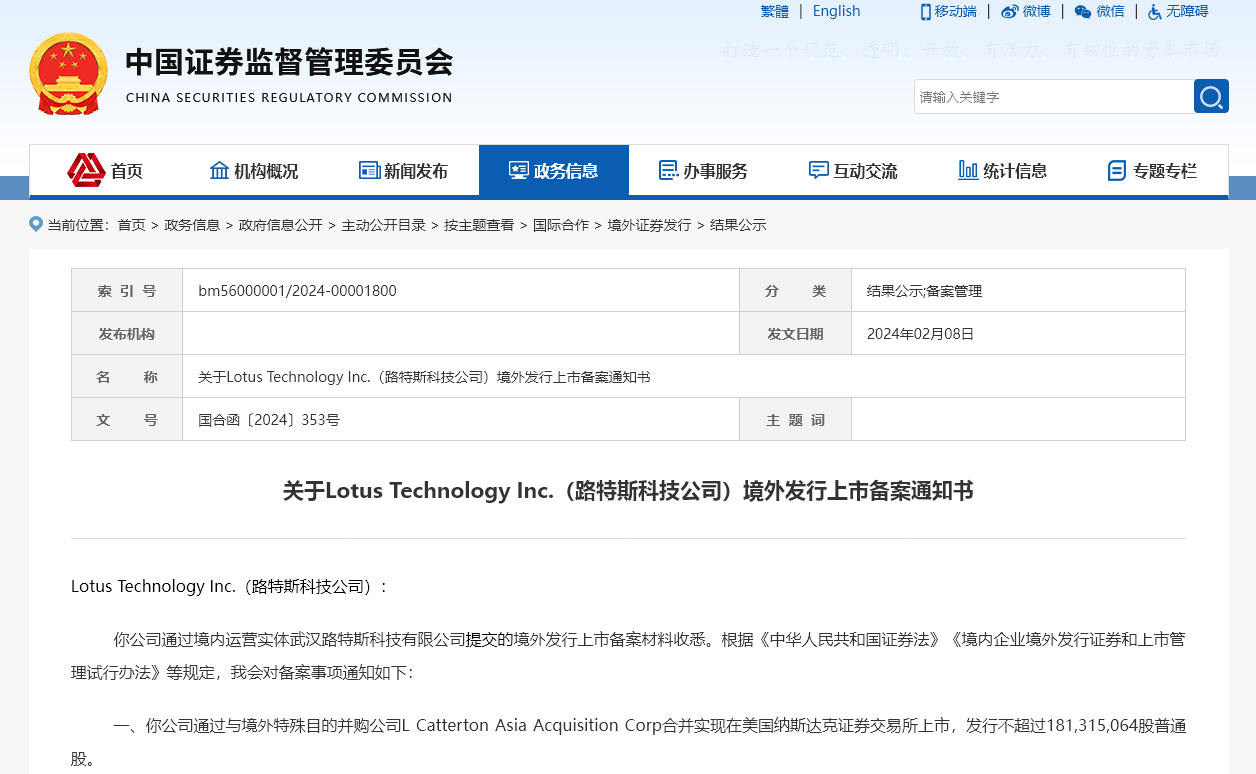Image resolution: width=1256 pixels, height=774 pixels.
Task: Open the 新闻发布 navigation tab
Action: coord(404,170)
